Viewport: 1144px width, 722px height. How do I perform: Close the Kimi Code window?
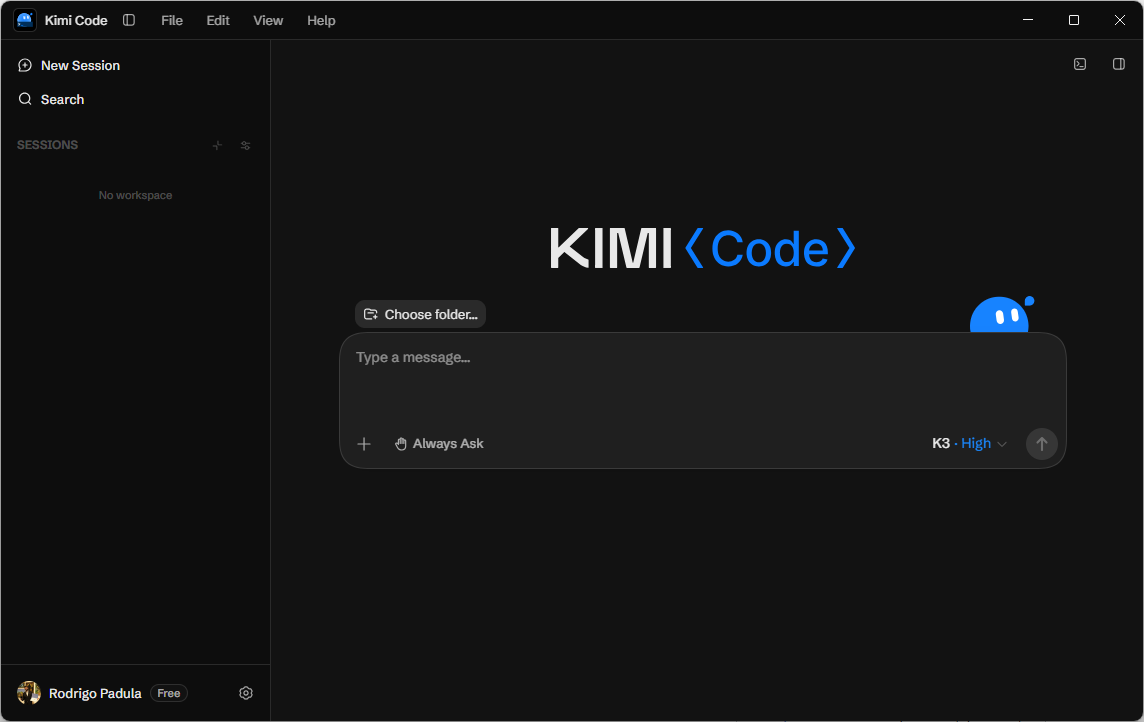pyautogui.click(x=1119, y=20)
